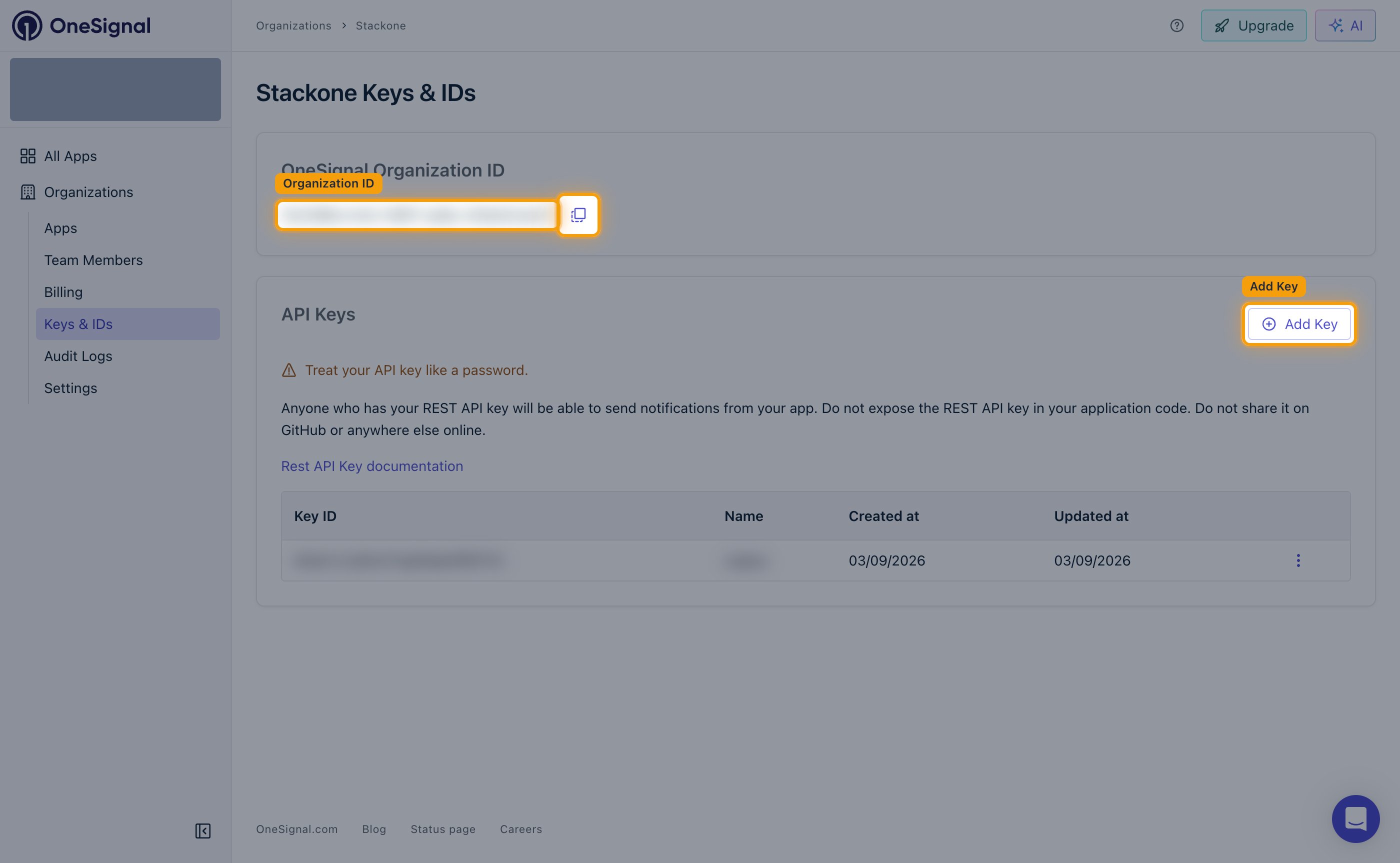Click the Stackone Keys & IDs heading

[366, 92]
